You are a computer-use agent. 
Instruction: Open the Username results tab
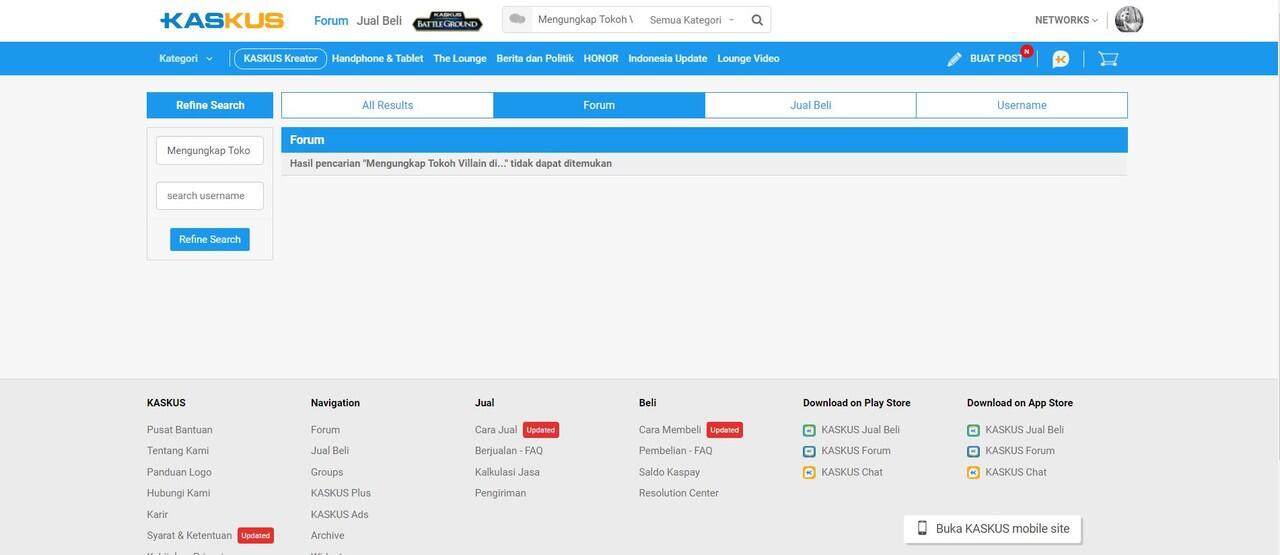coord(1022,105)
